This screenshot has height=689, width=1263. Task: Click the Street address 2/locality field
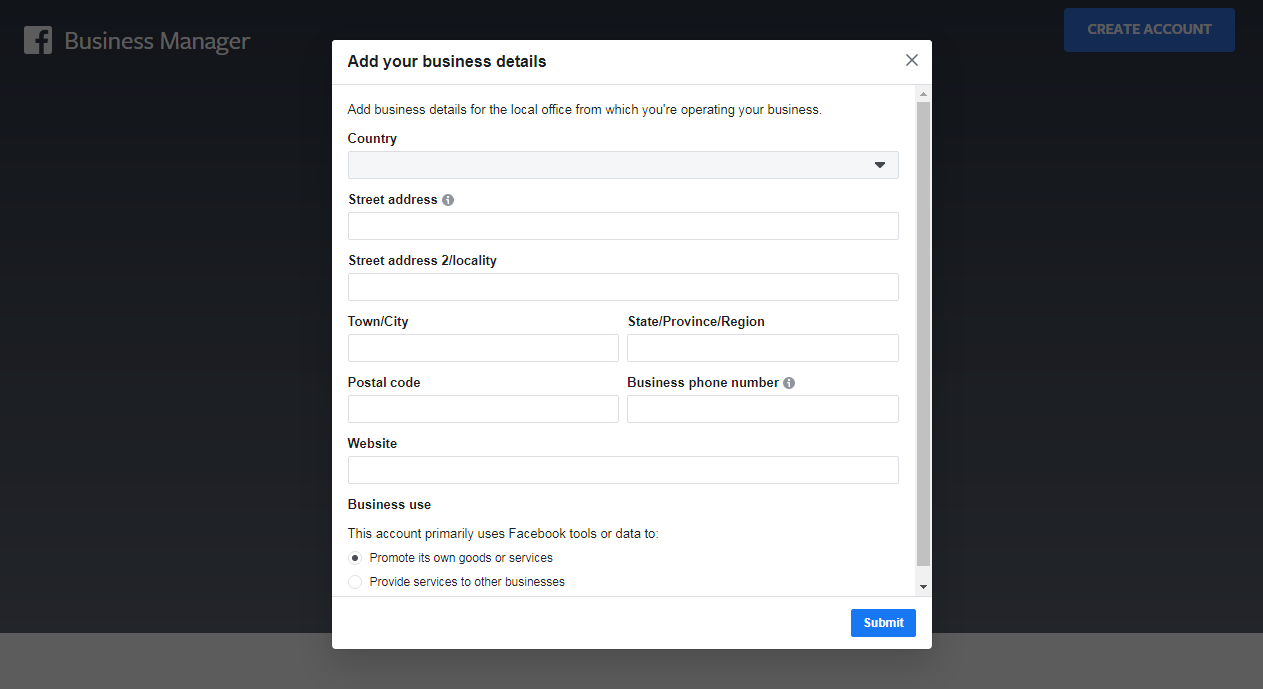[x=622, y=287]
